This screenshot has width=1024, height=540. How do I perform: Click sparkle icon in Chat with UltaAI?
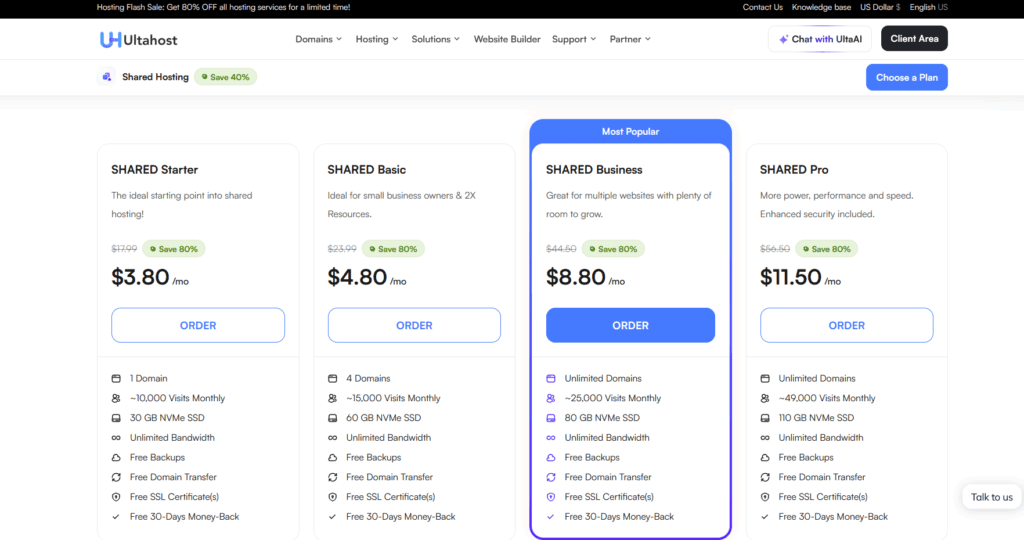pyautogui.click(x=783, y=39)
